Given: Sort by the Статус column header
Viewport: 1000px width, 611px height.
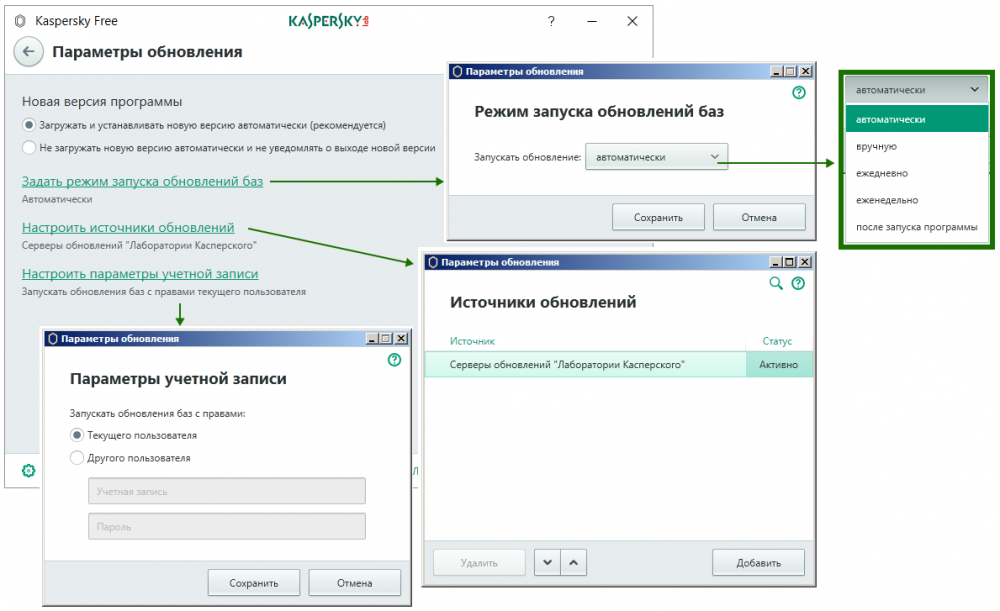Looking at the screenshot, I should pos(777,341).
